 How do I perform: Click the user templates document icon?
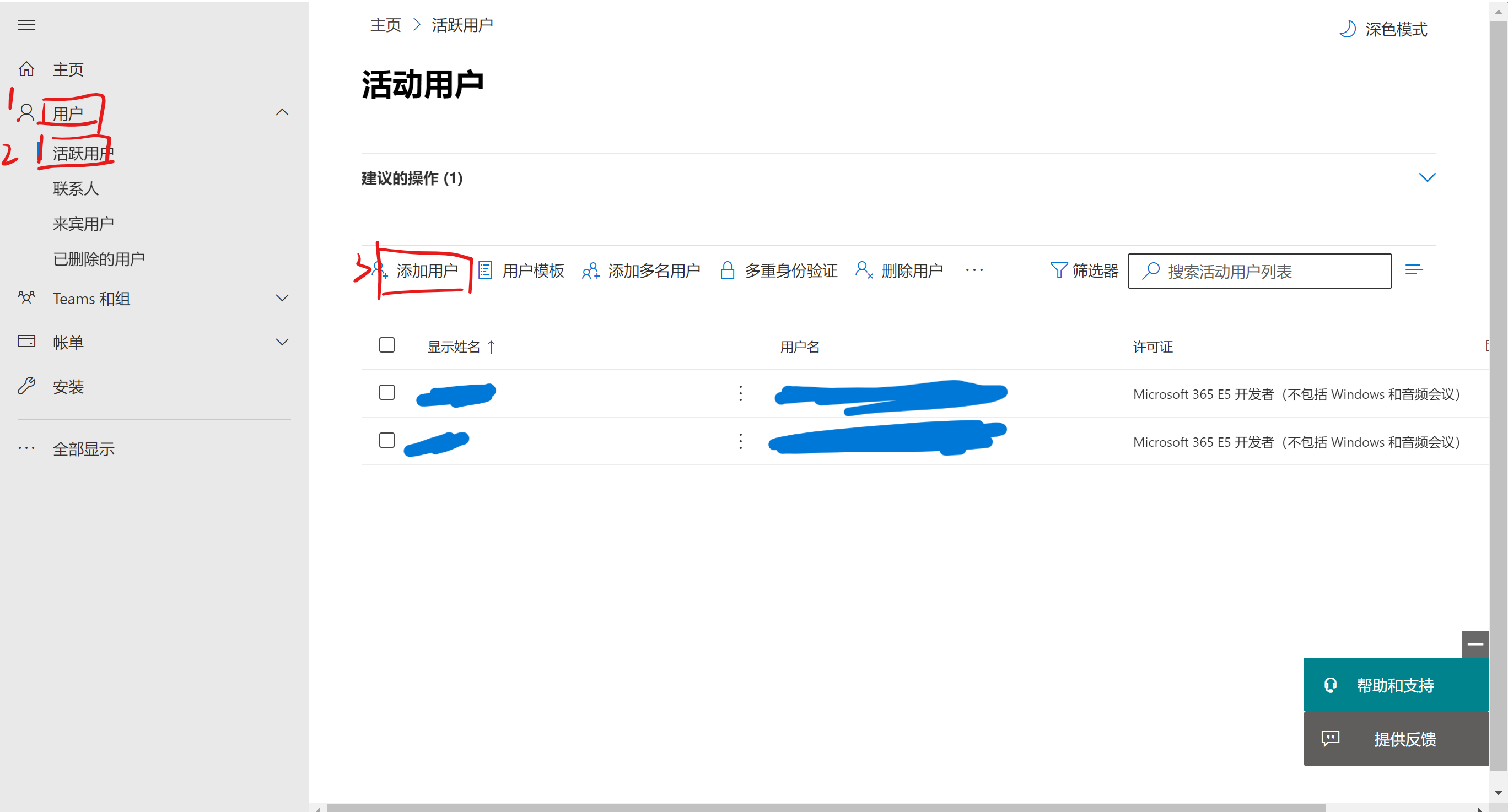pyautogui.click(x=484, y=270)
